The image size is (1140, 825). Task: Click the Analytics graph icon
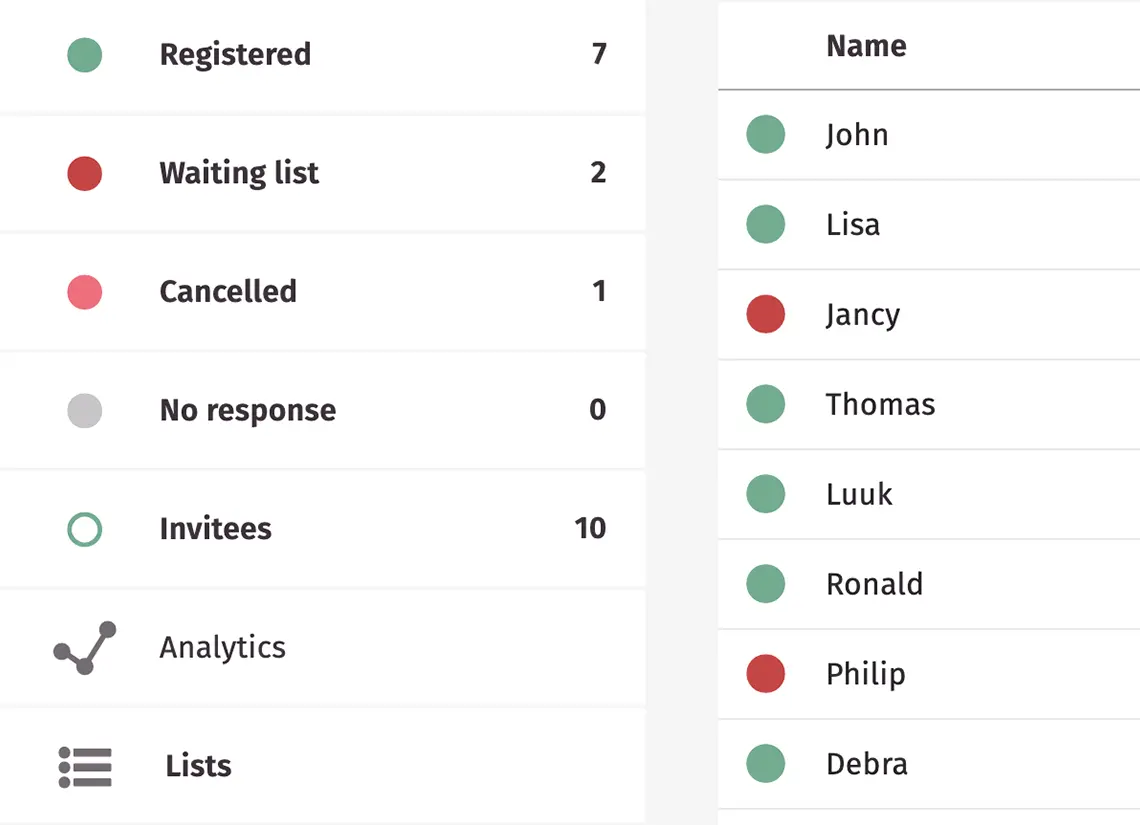coord(85,647)
